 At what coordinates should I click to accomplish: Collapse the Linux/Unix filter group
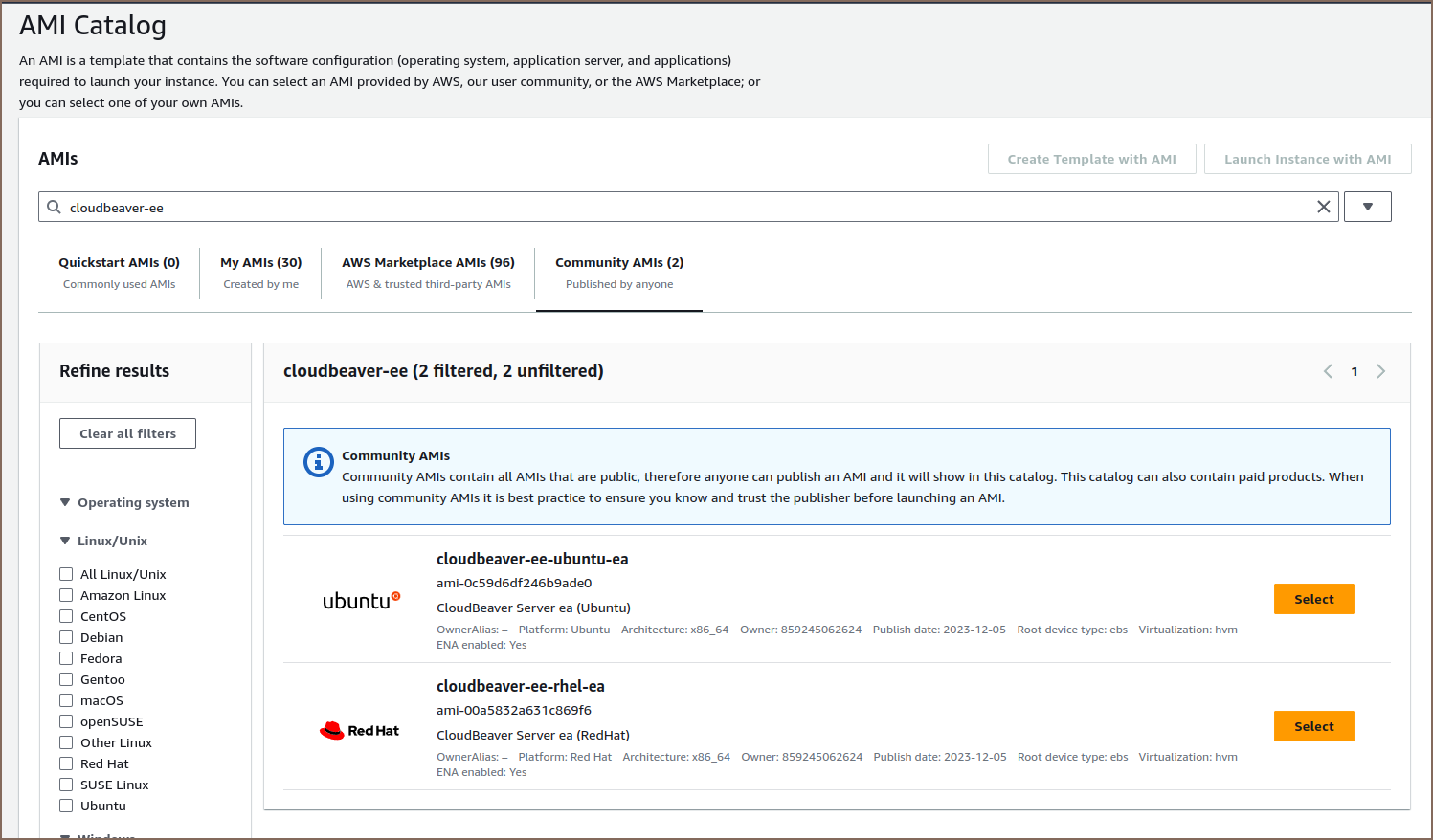pyautogui.click(x=65, y=541)
